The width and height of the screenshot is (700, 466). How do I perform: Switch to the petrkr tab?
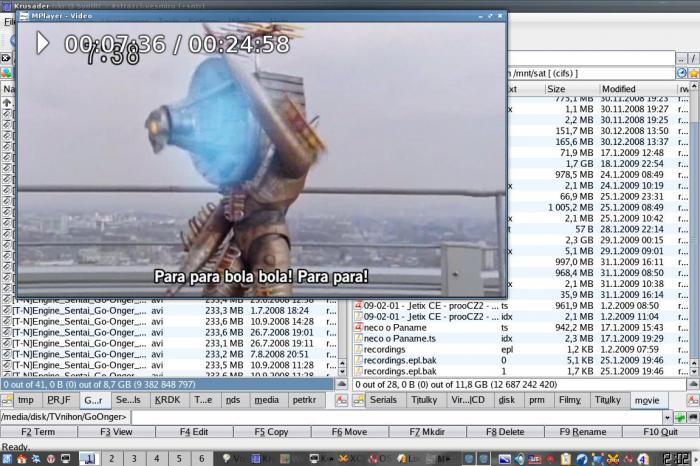pyautogui.click(x=304, y=400)
